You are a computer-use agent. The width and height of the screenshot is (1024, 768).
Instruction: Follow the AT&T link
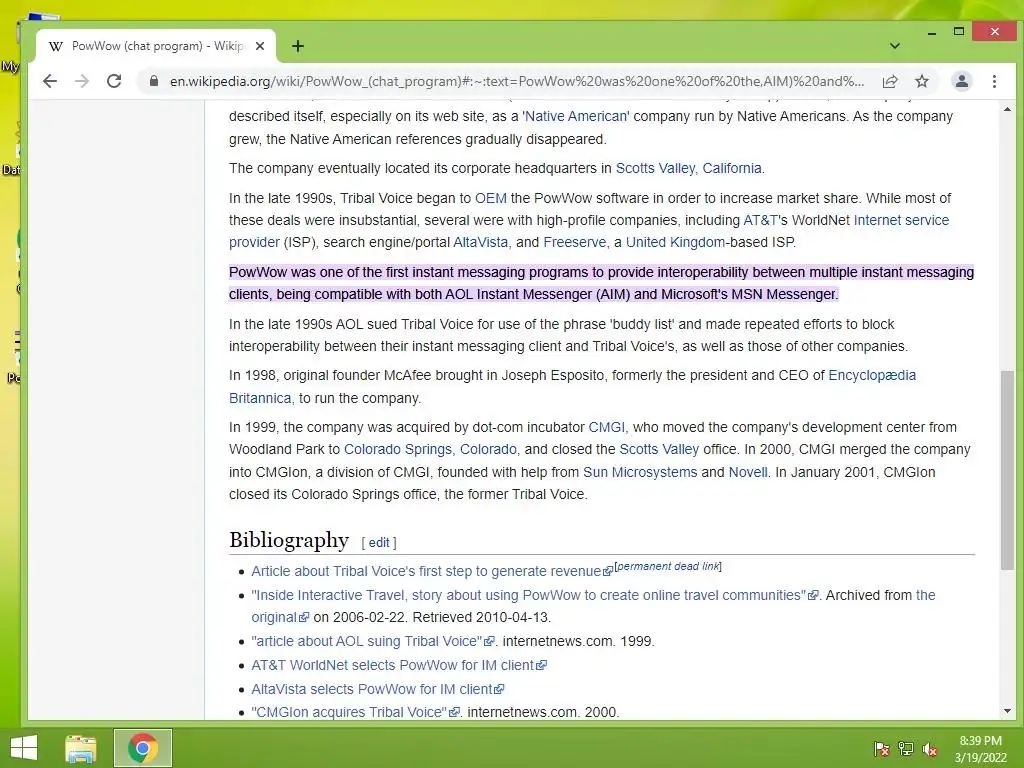pos(760,220)
